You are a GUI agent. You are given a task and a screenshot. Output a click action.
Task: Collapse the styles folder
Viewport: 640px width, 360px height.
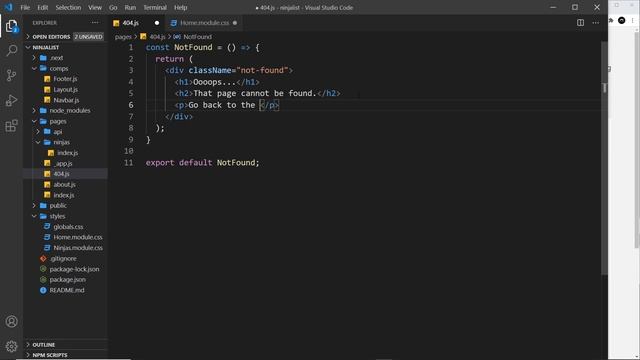[x=65, y=216]
